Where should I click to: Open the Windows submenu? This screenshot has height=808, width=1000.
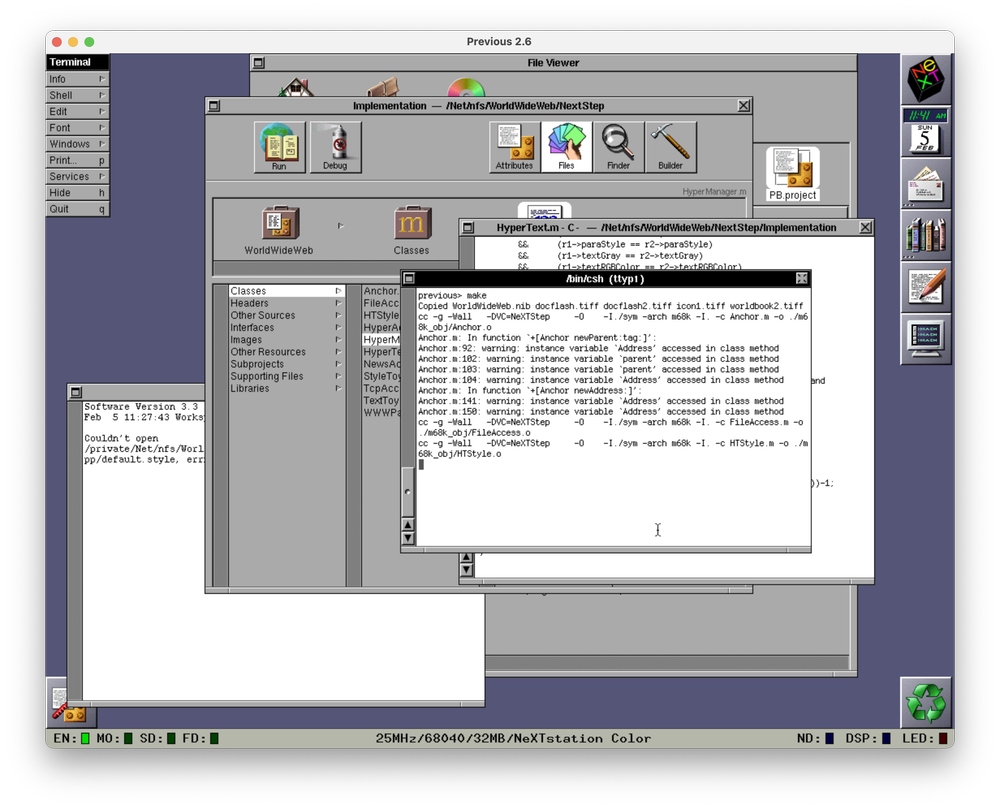77,144
